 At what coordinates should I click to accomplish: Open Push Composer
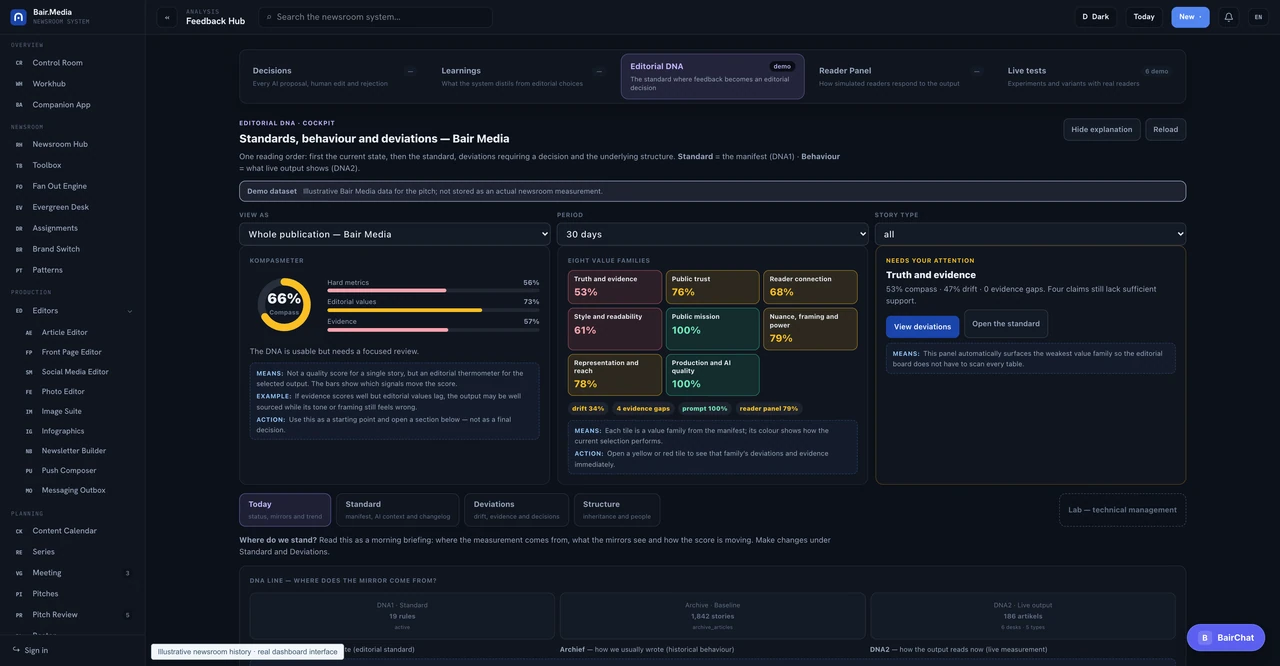(x=78, y=470)
